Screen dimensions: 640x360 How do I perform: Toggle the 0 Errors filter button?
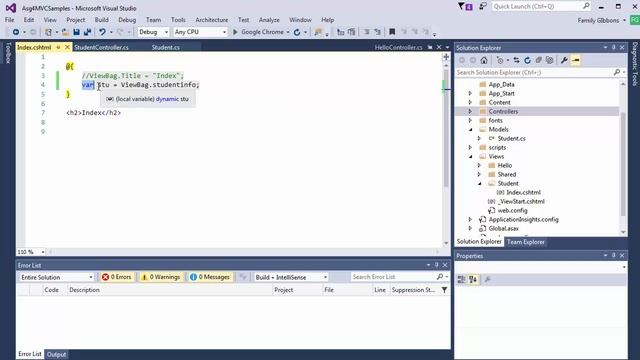click(x=117, y=277)
